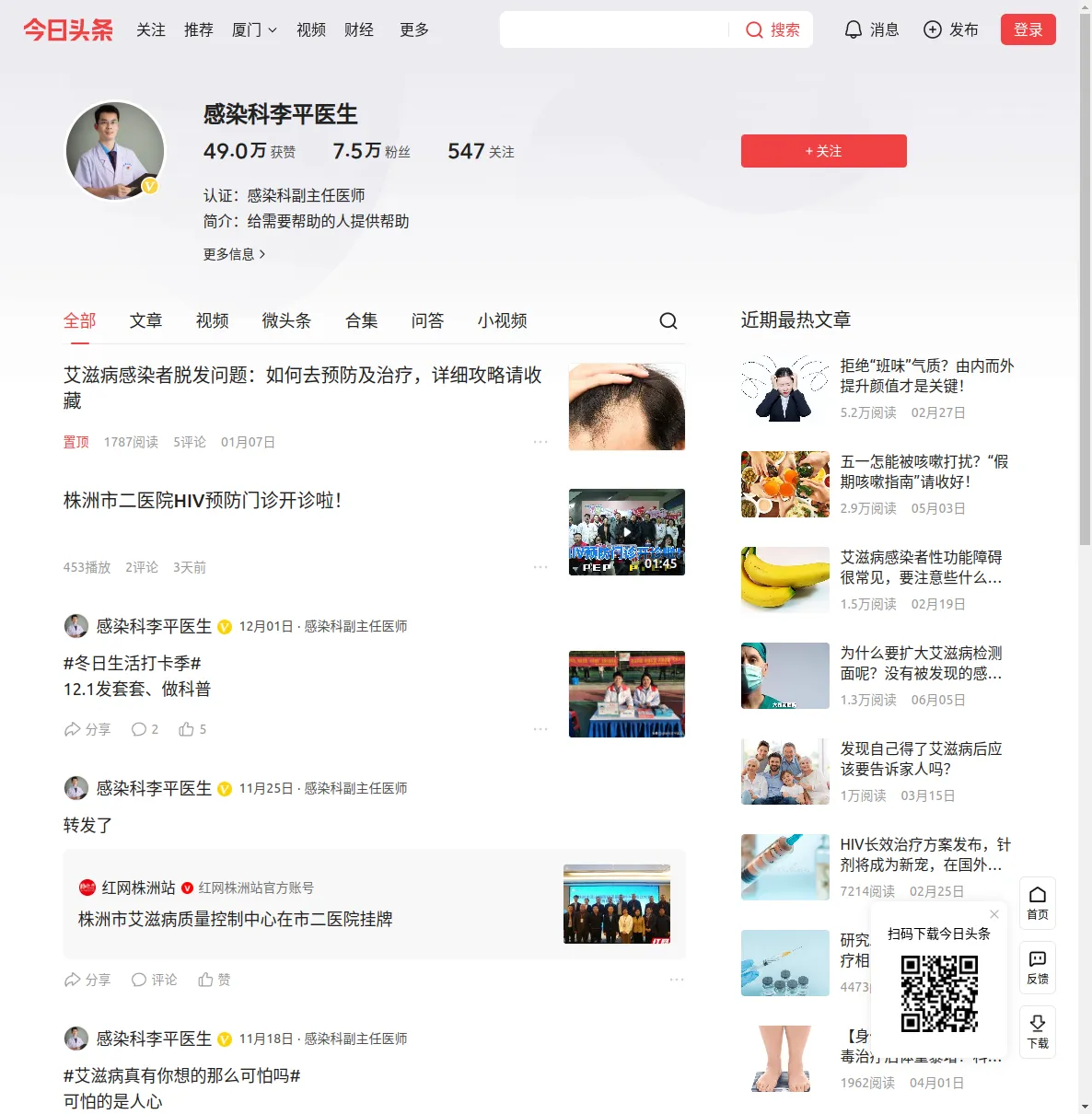Open the 红网株洲站 repost group photo

tap(617, 904)
